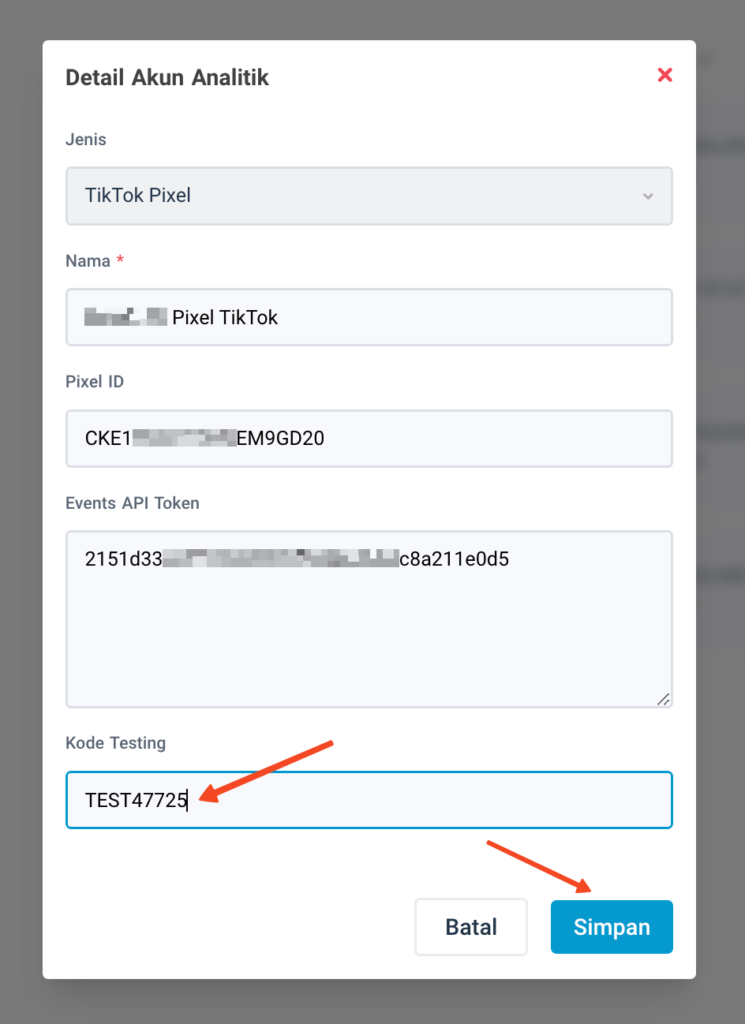Close the Detail Akun Analitik dialog
This screenshot has height=1024, width=745.
tap(665, 75)
